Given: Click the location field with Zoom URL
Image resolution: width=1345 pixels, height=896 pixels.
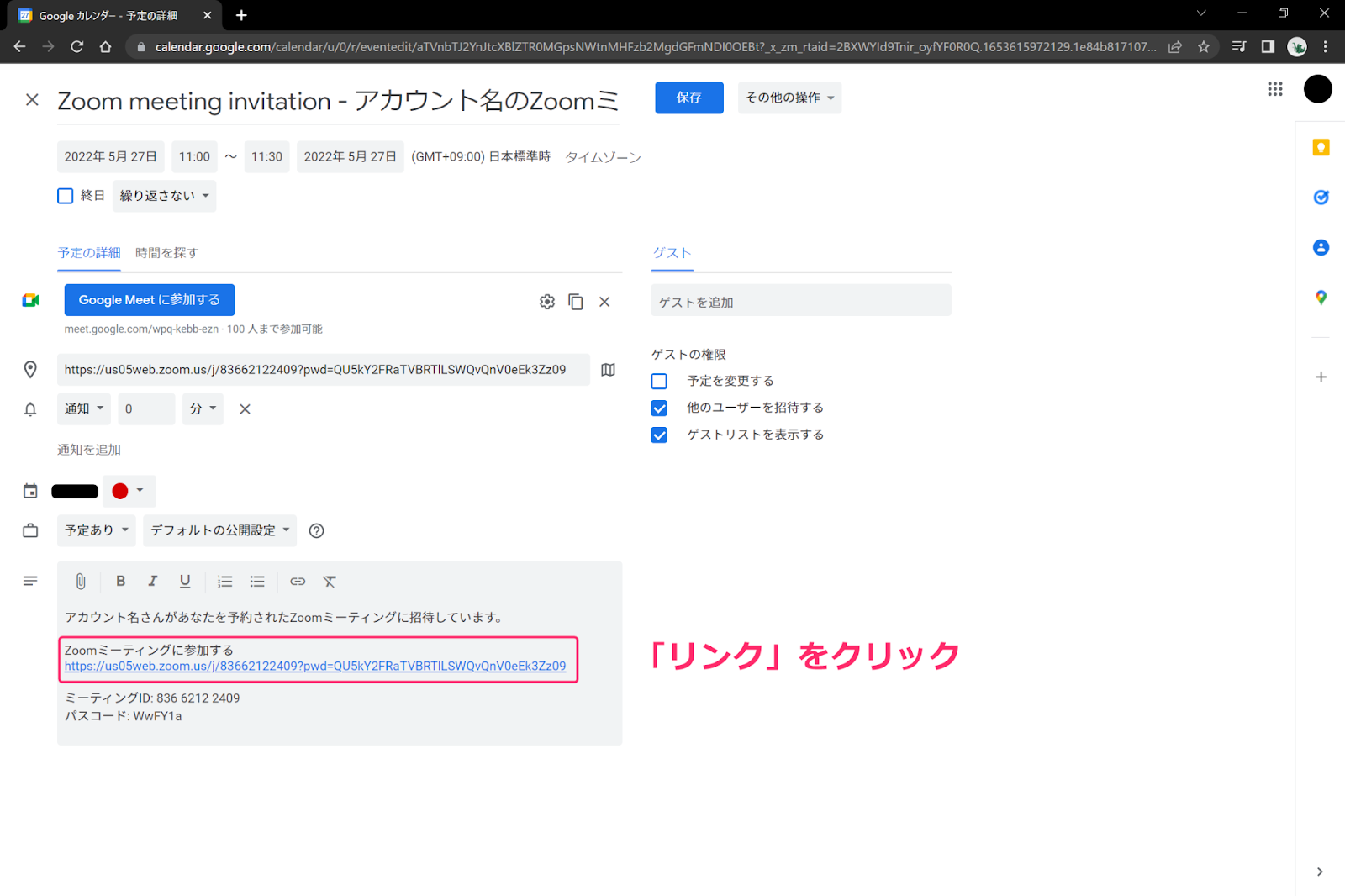Looking at the screenshot, I should pos(324,370).
